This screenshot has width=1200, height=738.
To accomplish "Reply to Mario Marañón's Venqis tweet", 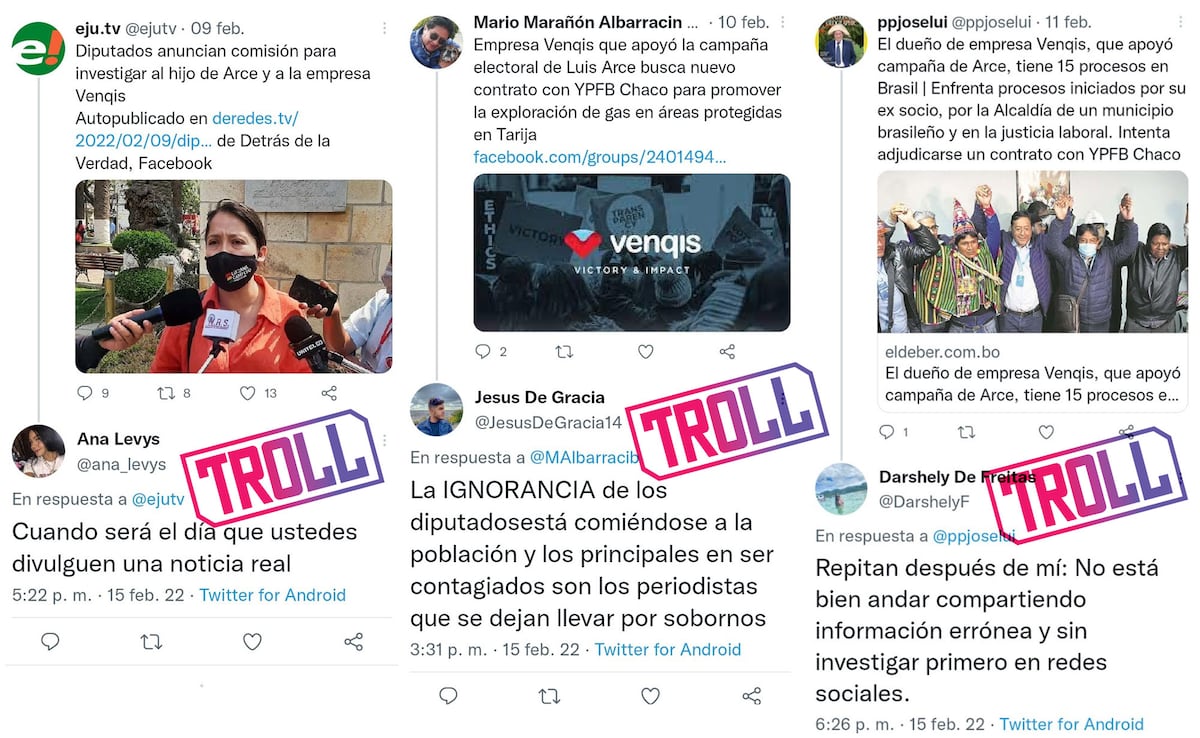I will pos(483,351).
